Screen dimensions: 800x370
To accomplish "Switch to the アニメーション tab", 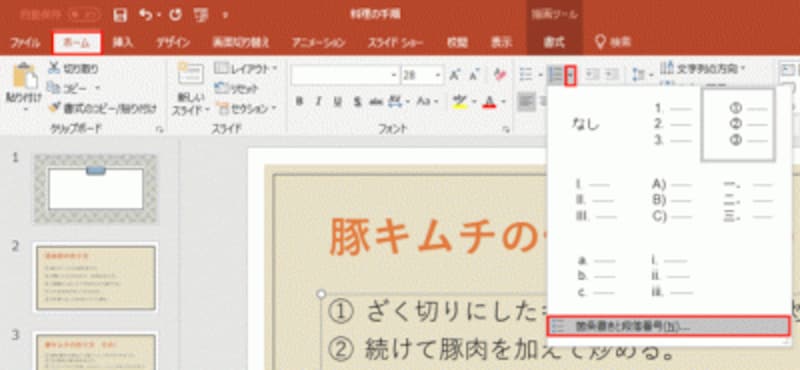I will [318, 43].
